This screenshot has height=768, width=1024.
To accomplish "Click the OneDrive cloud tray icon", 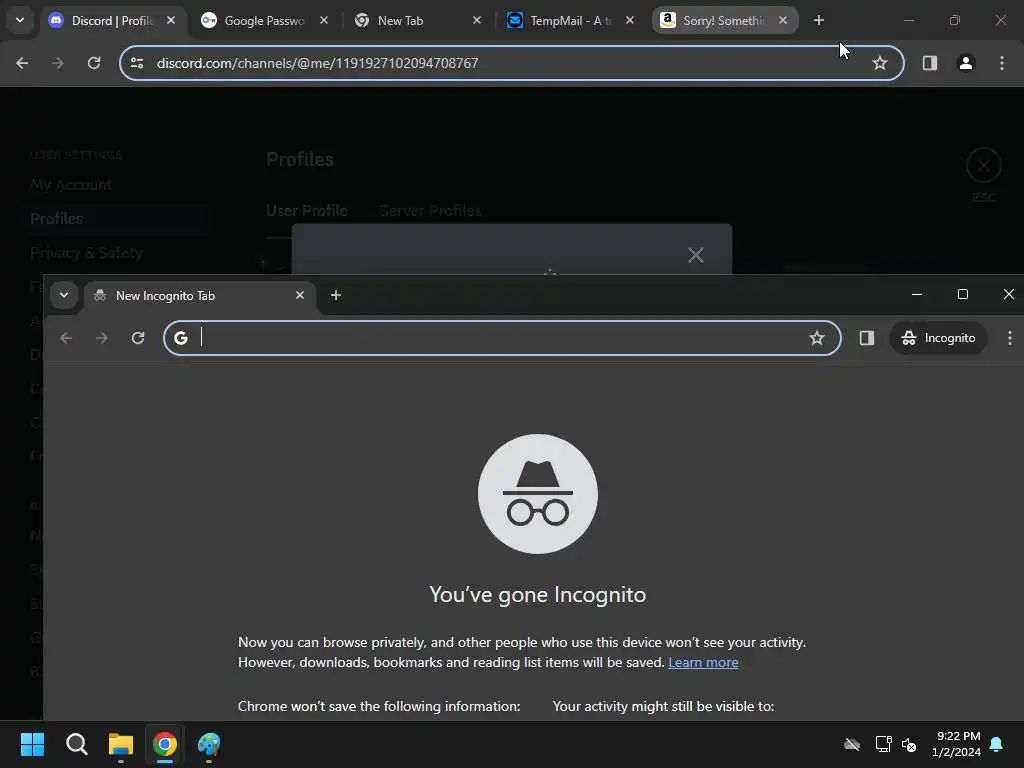I will [852, 744].
